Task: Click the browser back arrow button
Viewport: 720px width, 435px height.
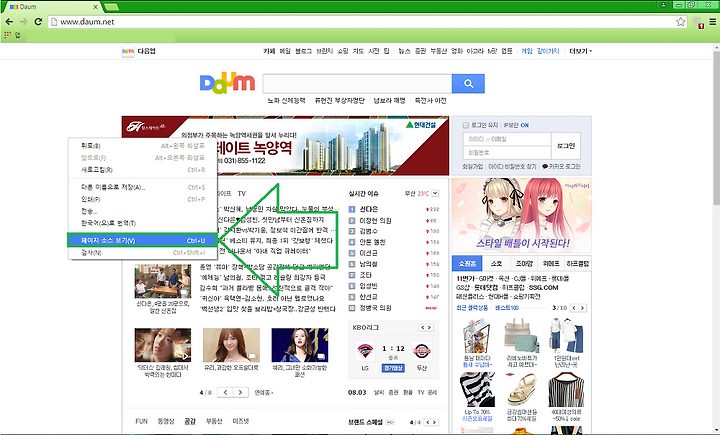Action: point(9,22)
